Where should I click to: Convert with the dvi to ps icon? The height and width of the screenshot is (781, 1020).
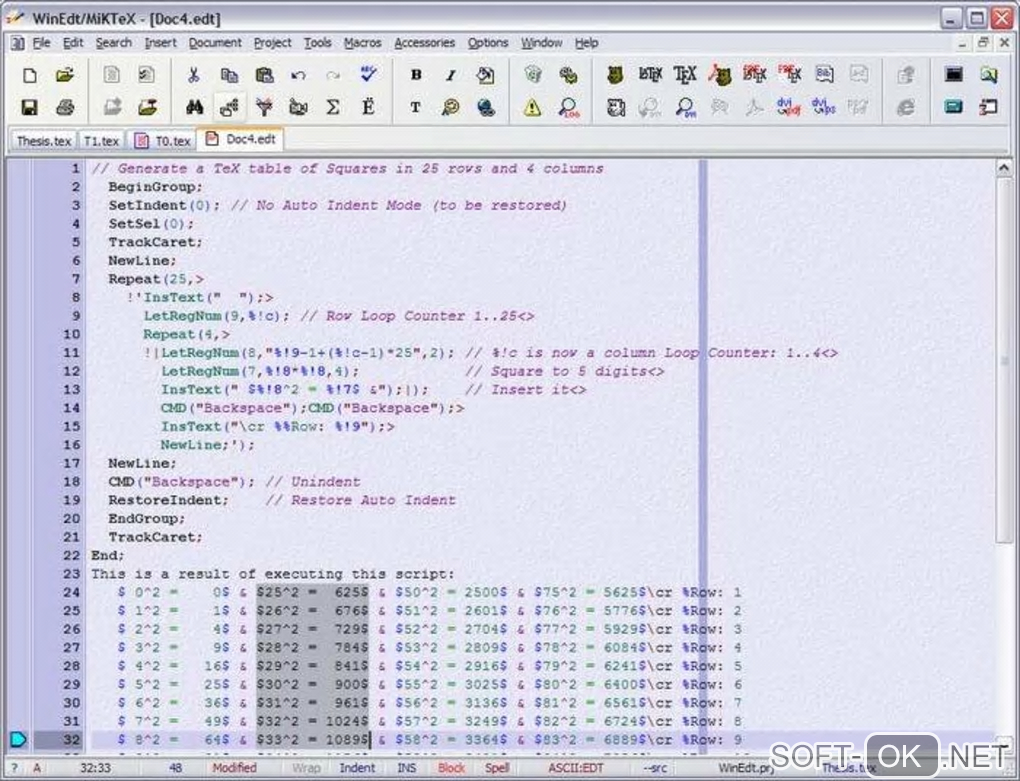pos(824,107)
